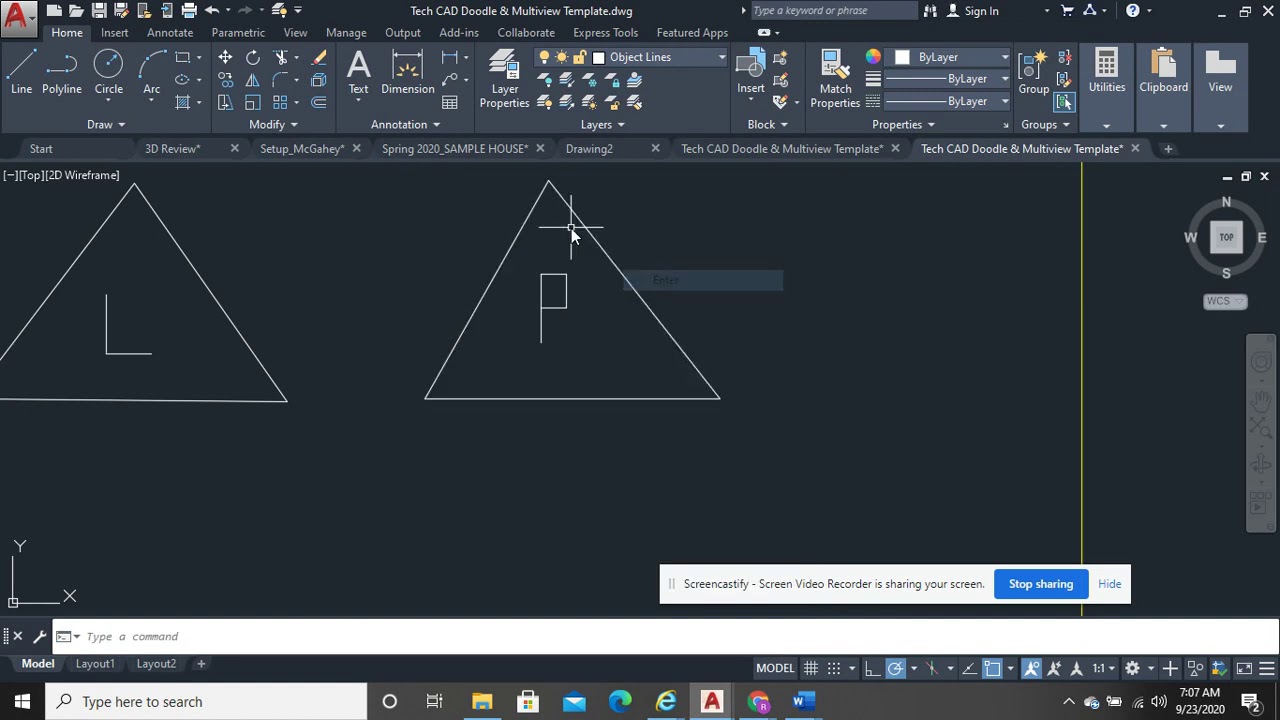Click the TOP face of ViewCube

[x=1226, y=237]
